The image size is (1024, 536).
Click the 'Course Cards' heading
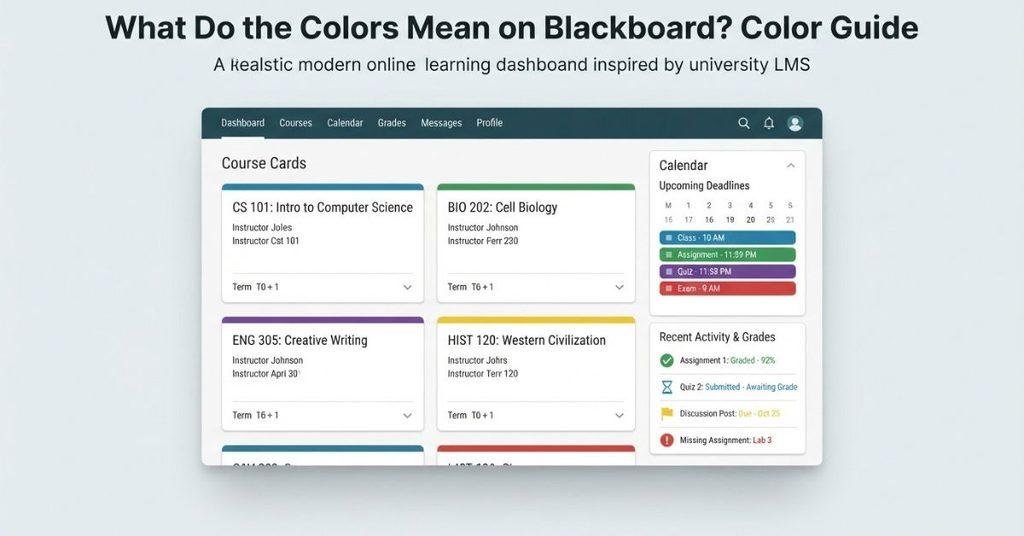(x=264, y=163)
